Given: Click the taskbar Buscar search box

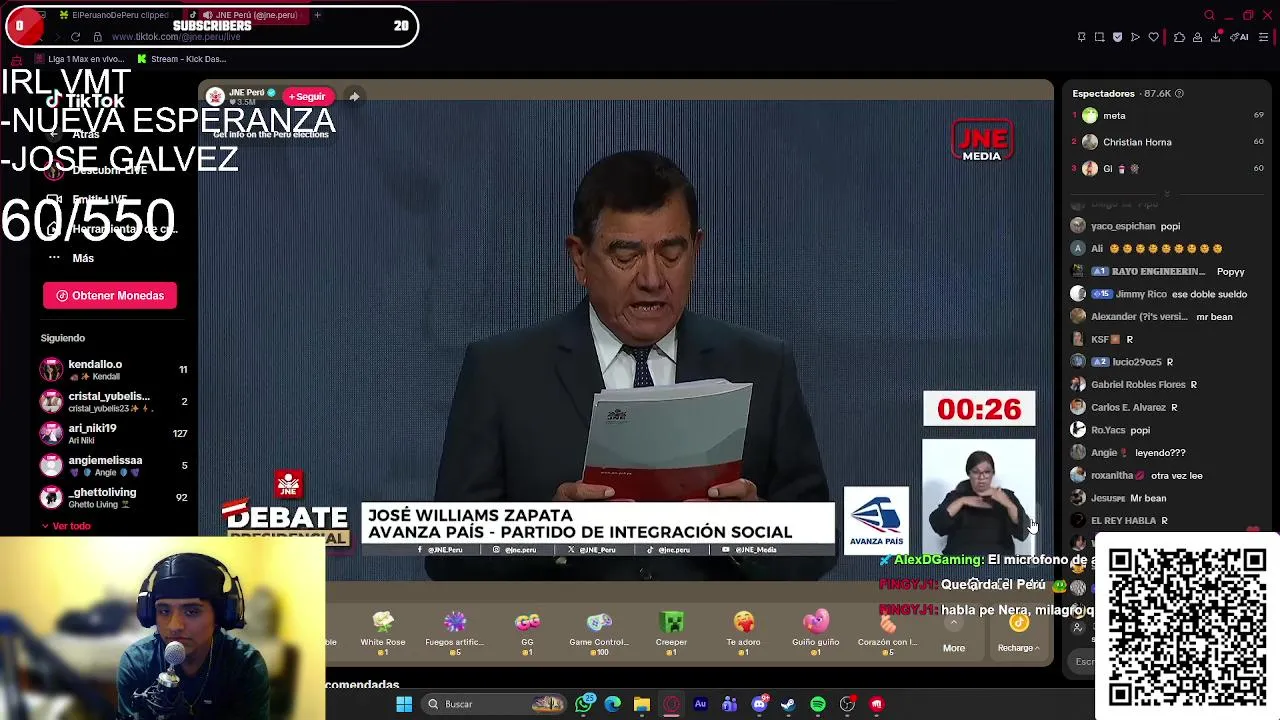Looking at the screenshot, I should coord(494,704).
